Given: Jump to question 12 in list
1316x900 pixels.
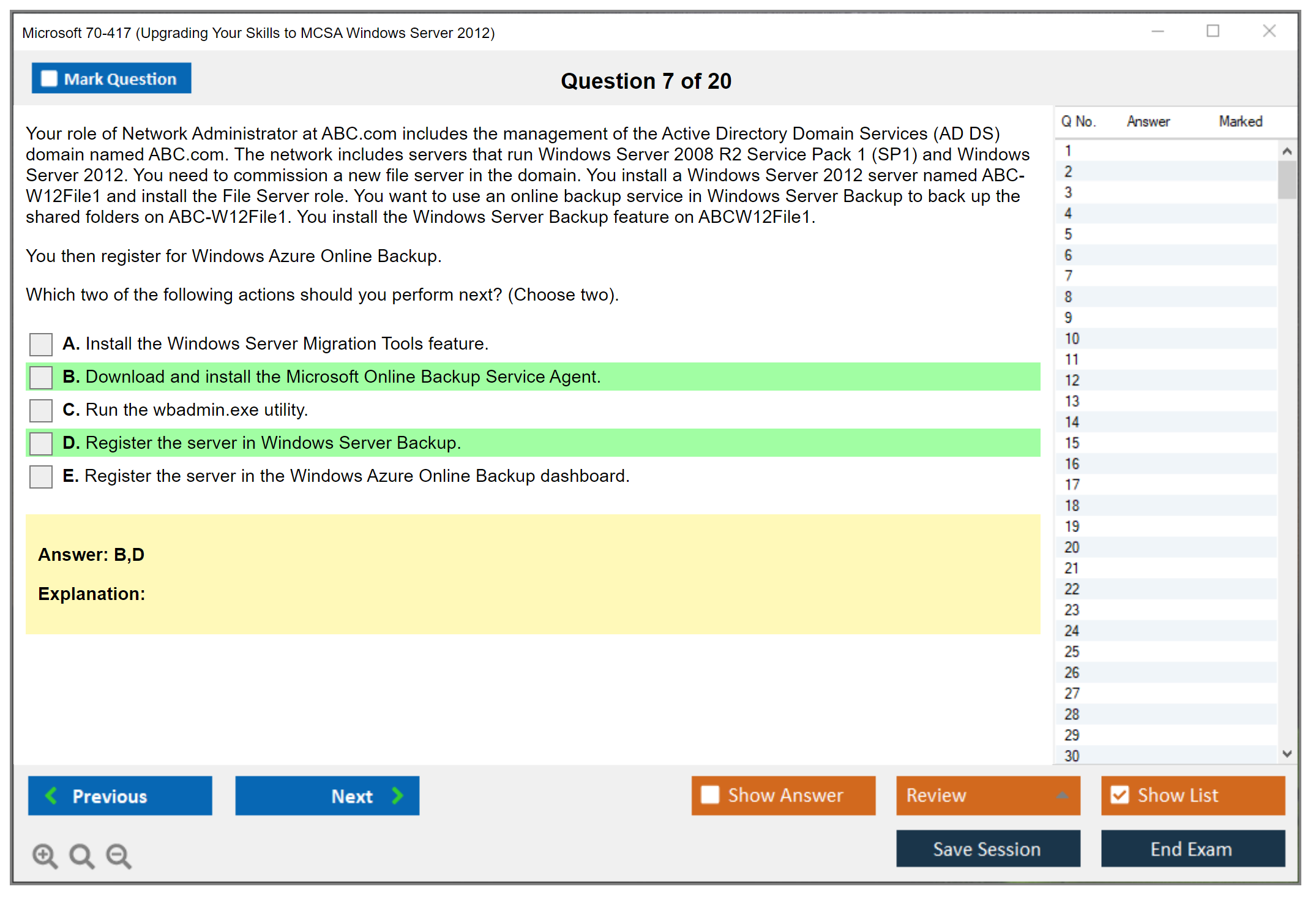Looking at the screenshot, I should pyautogui.click(x=1072, y=380).
